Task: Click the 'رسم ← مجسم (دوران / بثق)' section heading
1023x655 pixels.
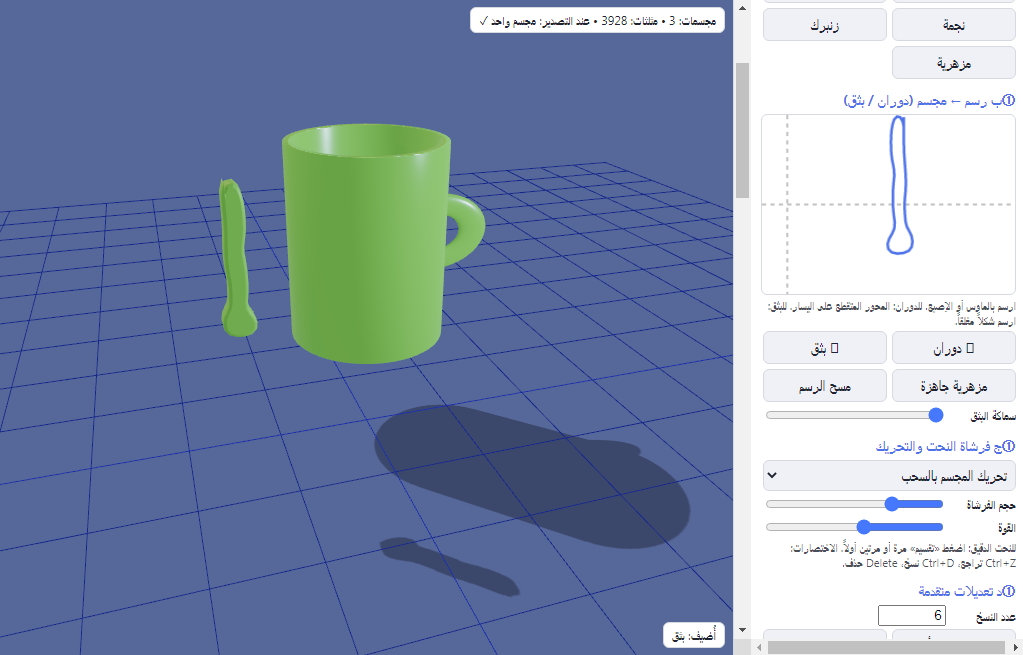Action: tap(930, 101)
